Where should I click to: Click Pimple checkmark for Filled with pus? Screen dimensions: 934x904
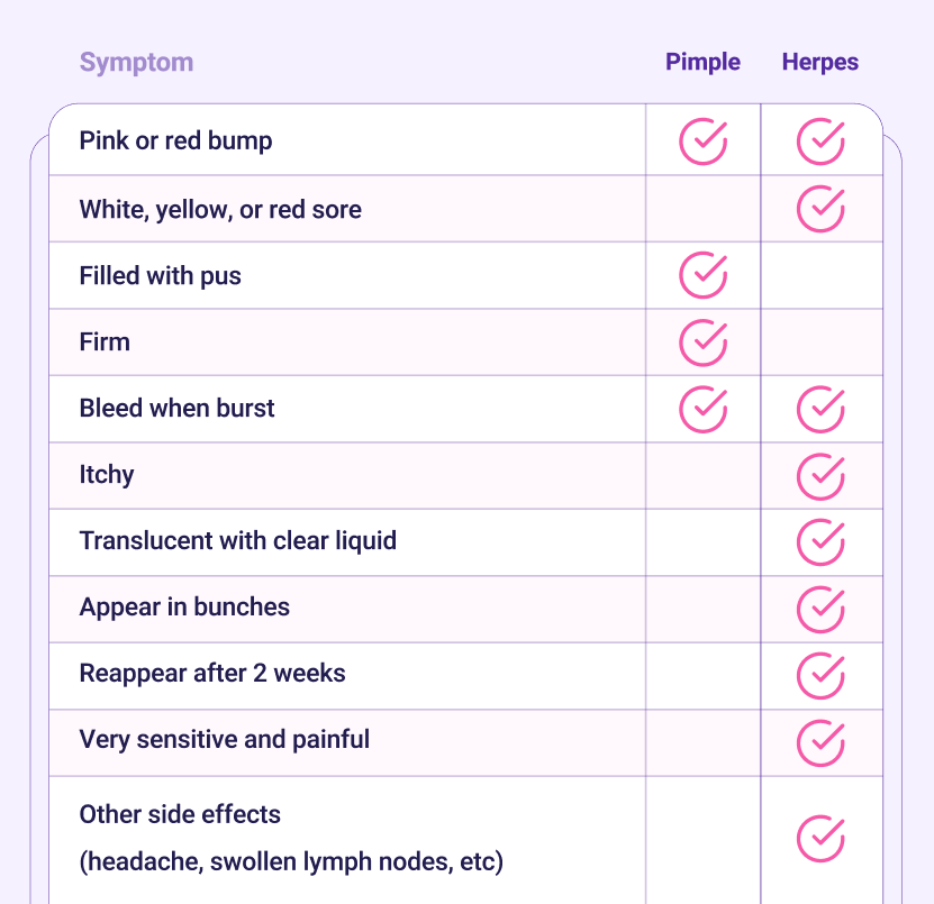tap(703, 275)
